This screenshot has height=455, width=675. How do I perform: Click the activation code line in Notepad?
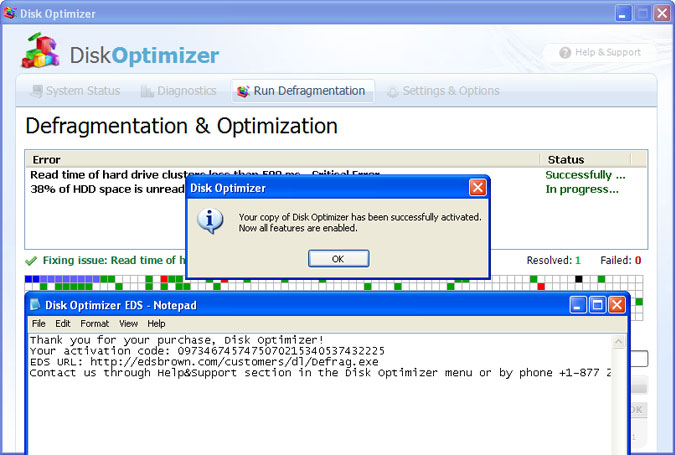click(x=207, y=351)
